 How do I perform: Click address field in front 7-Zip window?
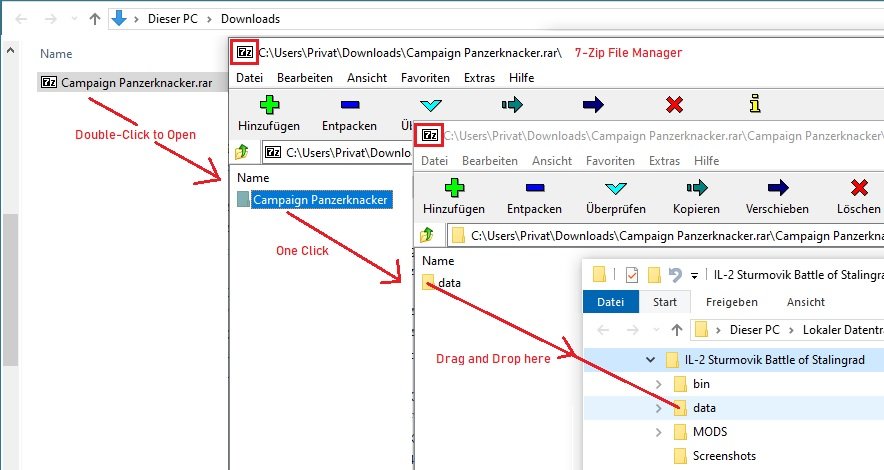665,236
